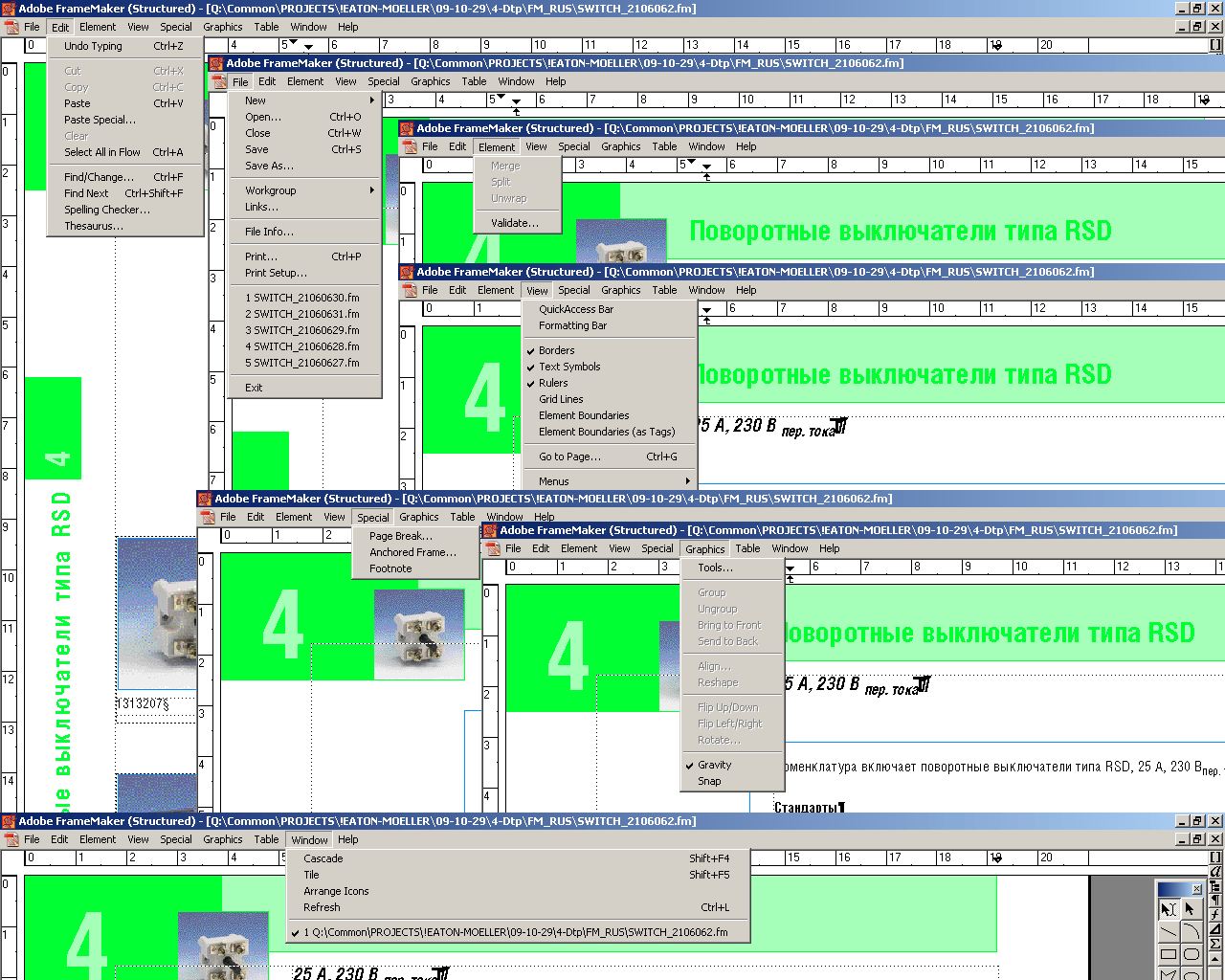Select checked document SWITCH_2106062.fm in Window menu

[518, 932]
